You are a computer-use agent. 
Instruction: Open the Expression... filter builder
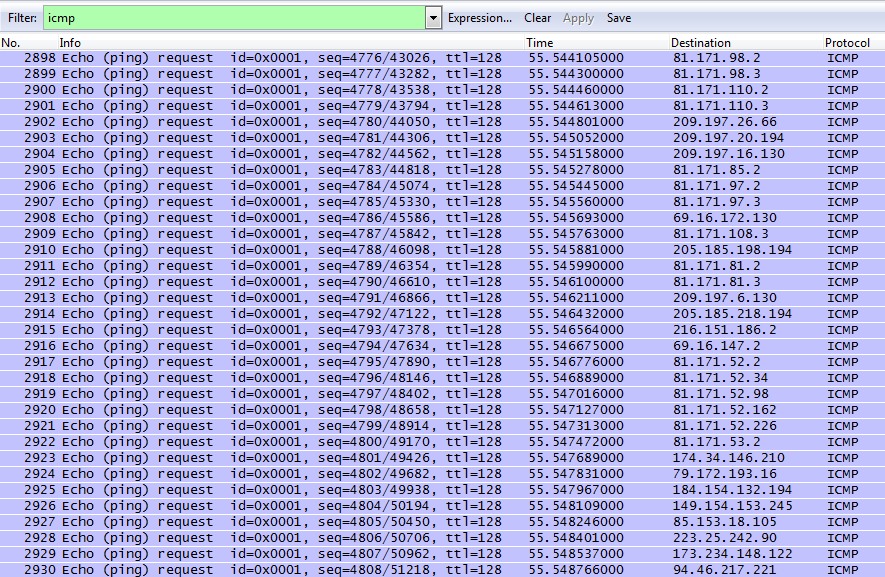[480, 18]
